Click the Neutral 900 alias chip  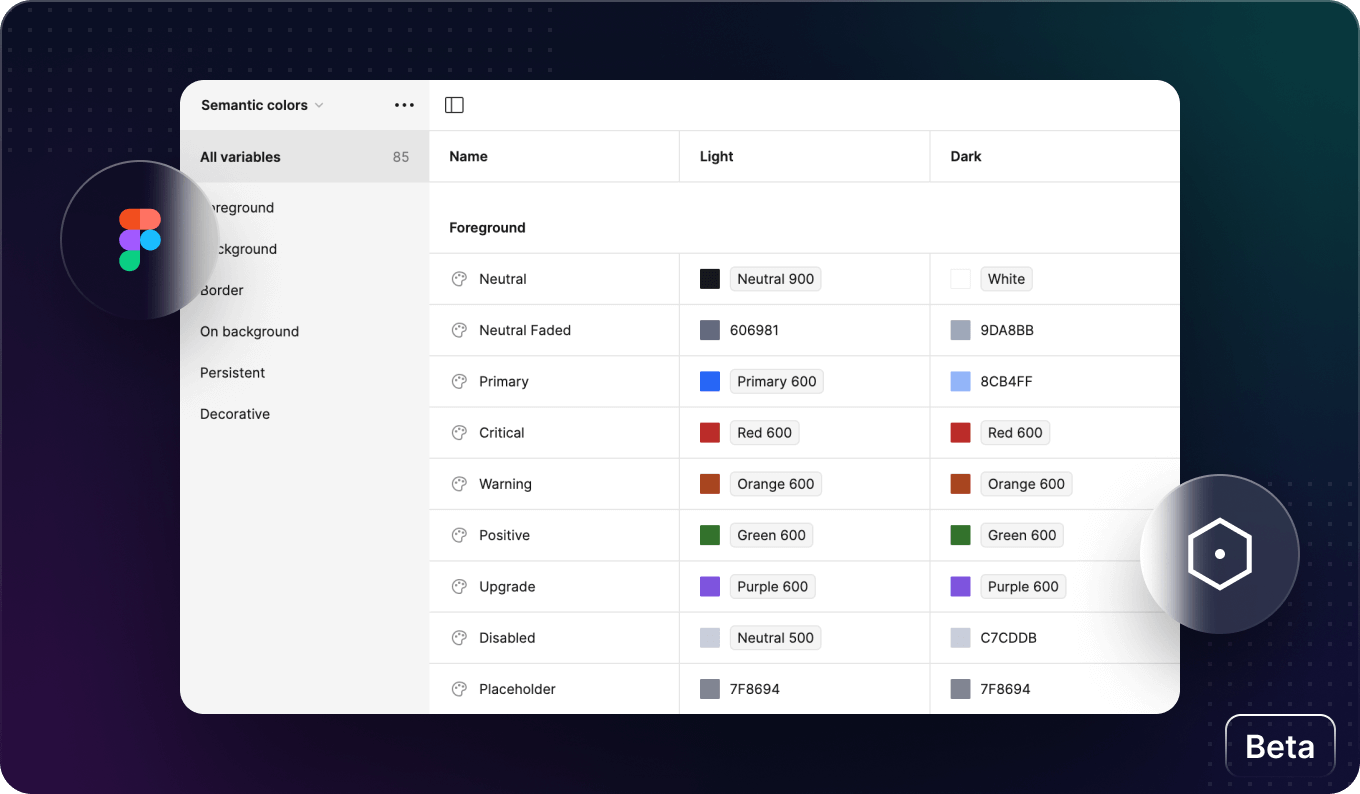775,279
